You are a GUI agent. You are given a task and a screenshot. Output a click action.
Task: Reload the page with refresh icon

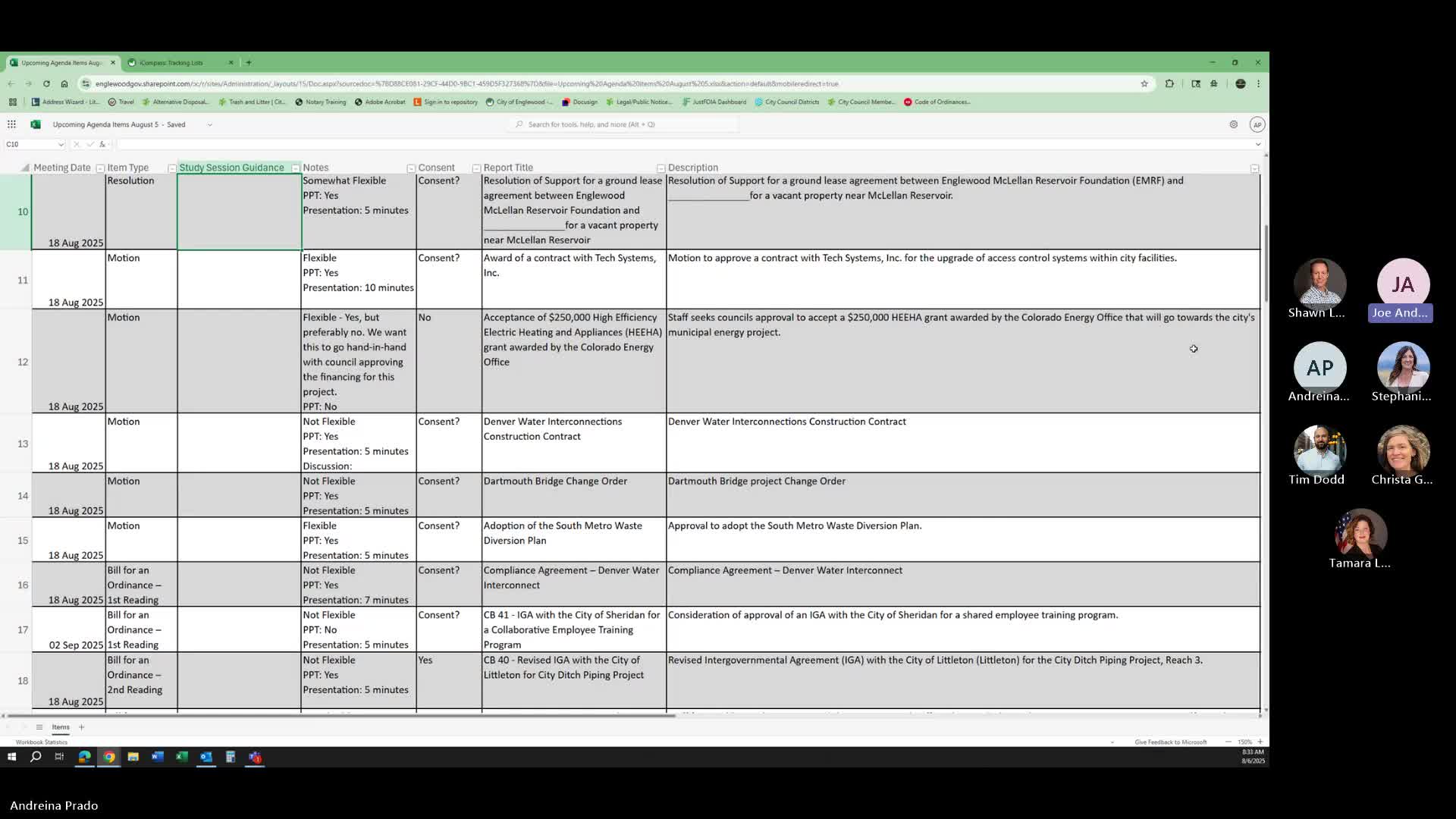coord(46,83)
